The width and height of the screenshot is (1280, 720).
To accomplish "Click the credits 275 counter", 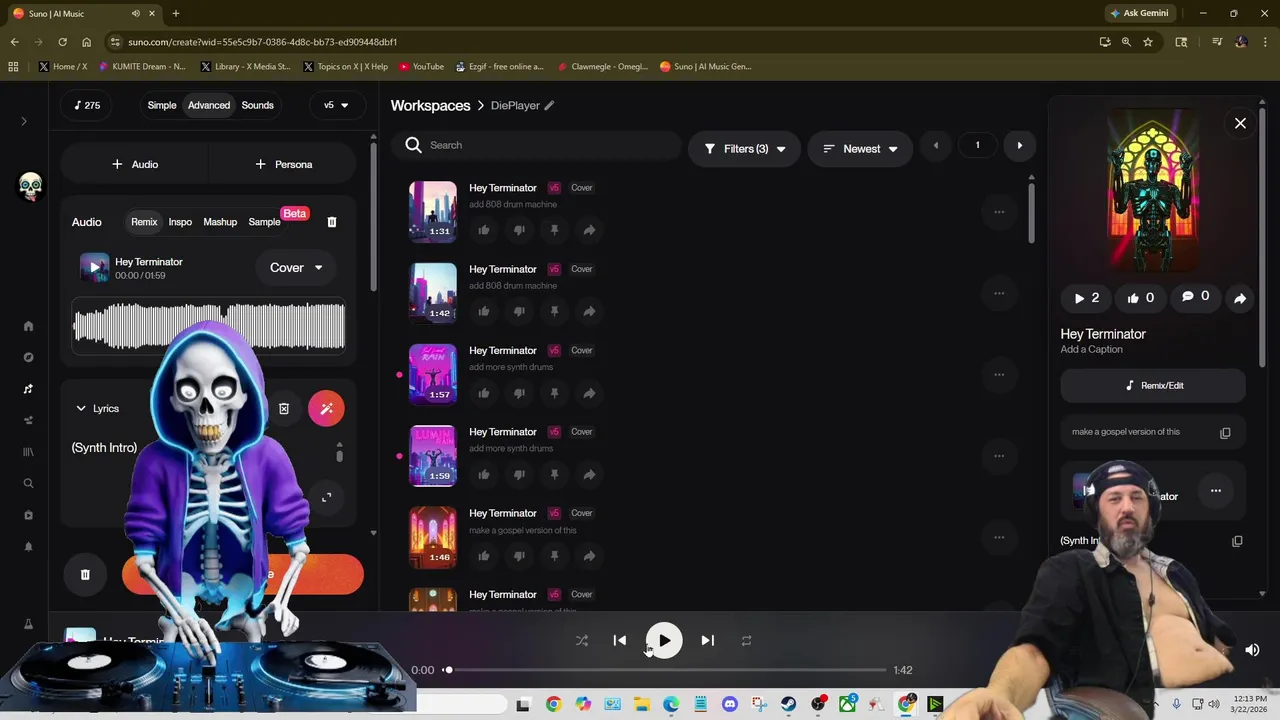I will tap(87, 105).
